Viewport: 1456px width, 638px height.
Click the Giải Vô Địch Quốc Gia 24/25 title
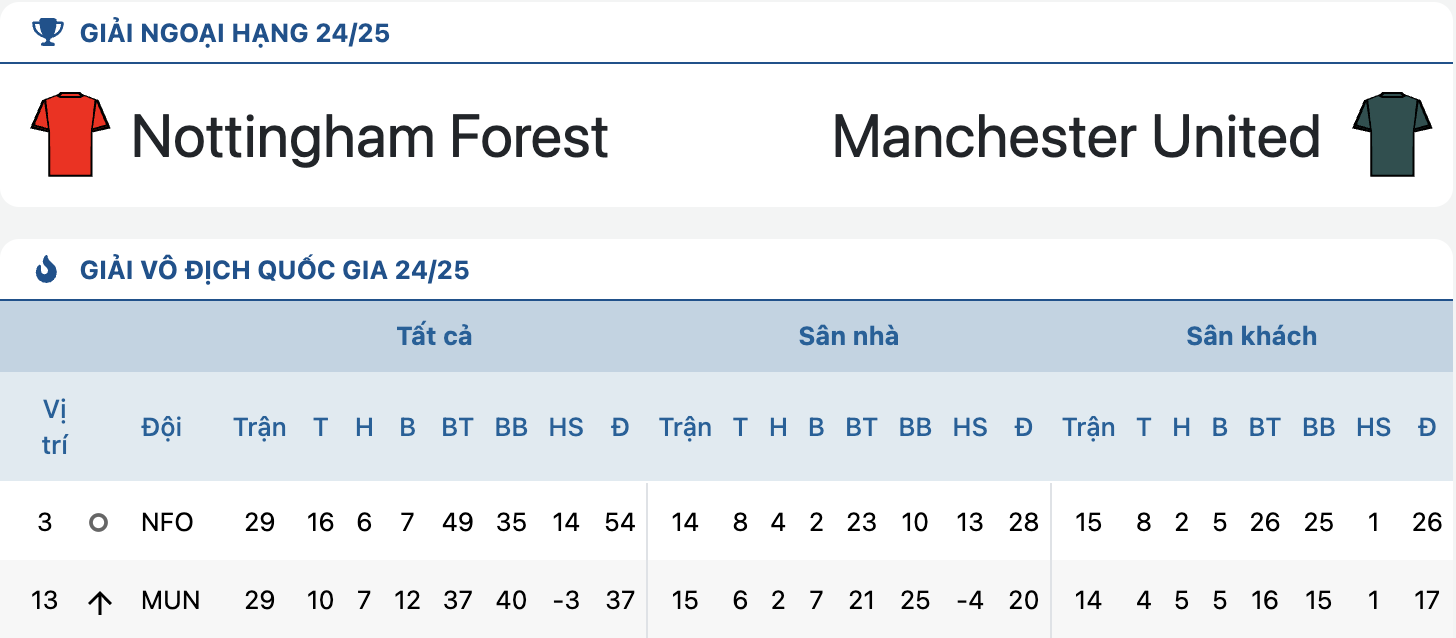pos(275,270)
